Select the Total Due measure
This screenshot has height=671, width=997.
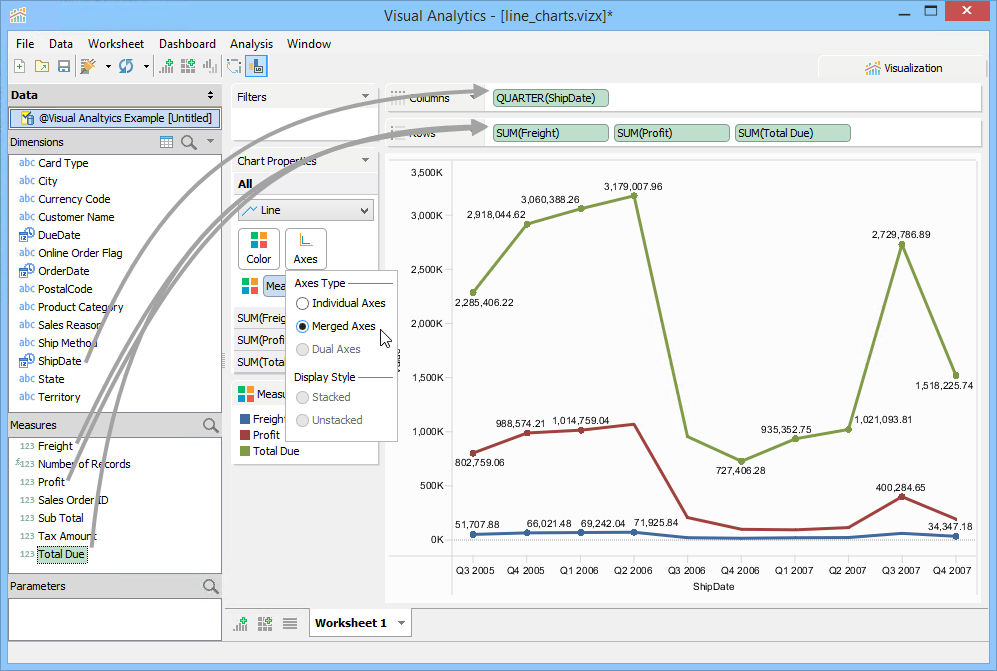click(x=61, y=554)
